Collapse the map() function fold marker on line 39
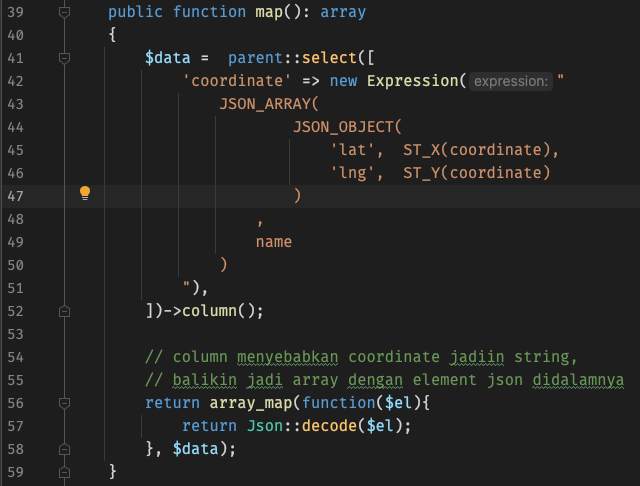Viewport: 640px width, 486px height. [x=65, y=13]
